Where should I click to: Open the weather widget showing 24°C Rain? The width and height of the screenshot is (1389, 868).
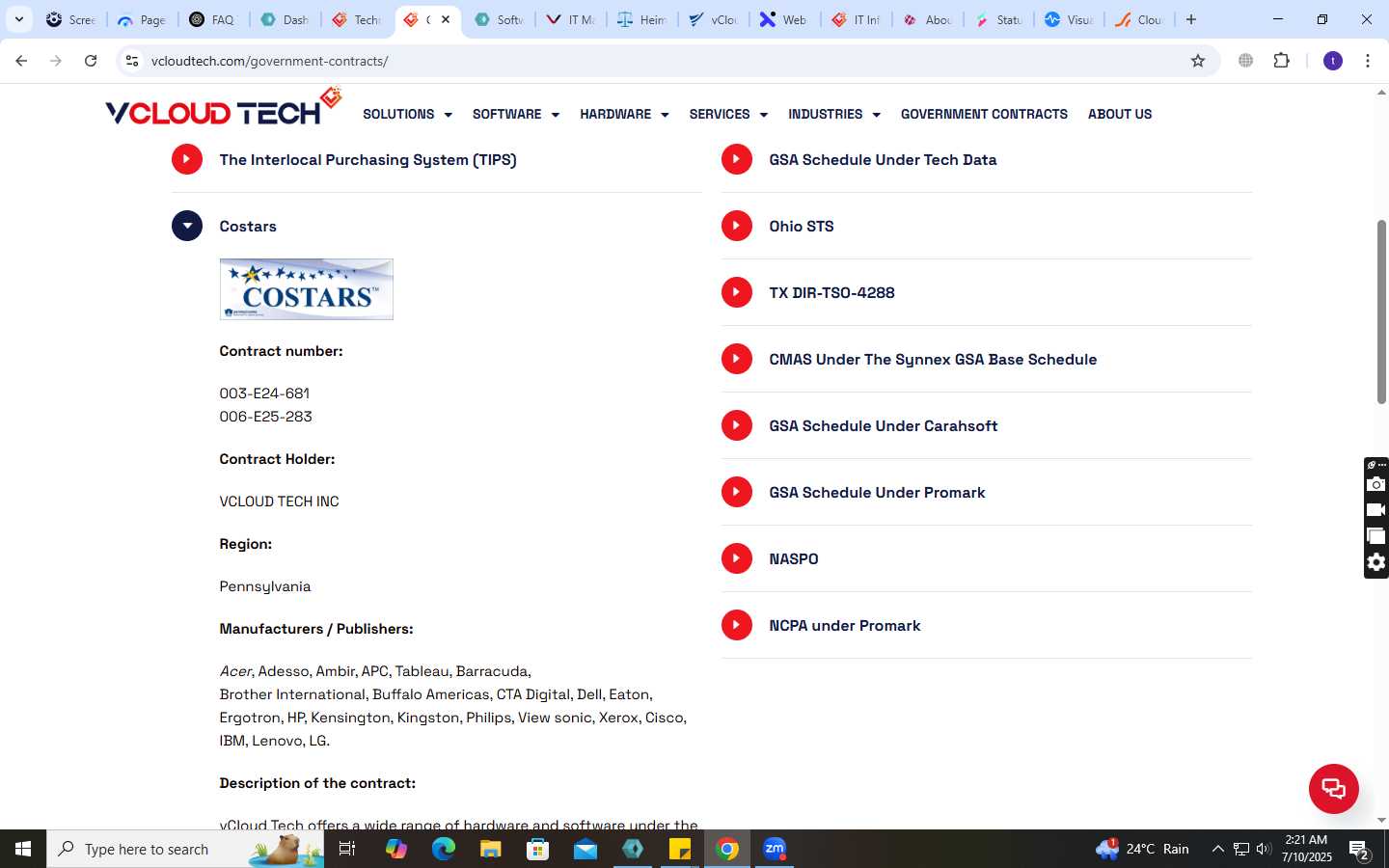(x=1142, y=849)
